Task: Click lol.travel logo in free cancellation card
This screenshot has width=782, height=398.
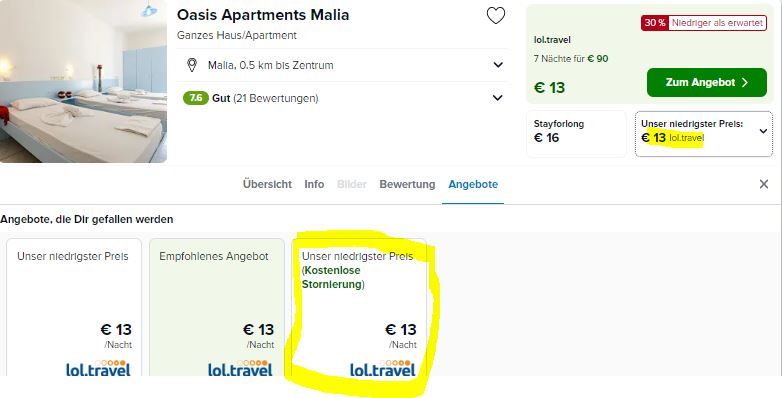Action: coord(383,368)
